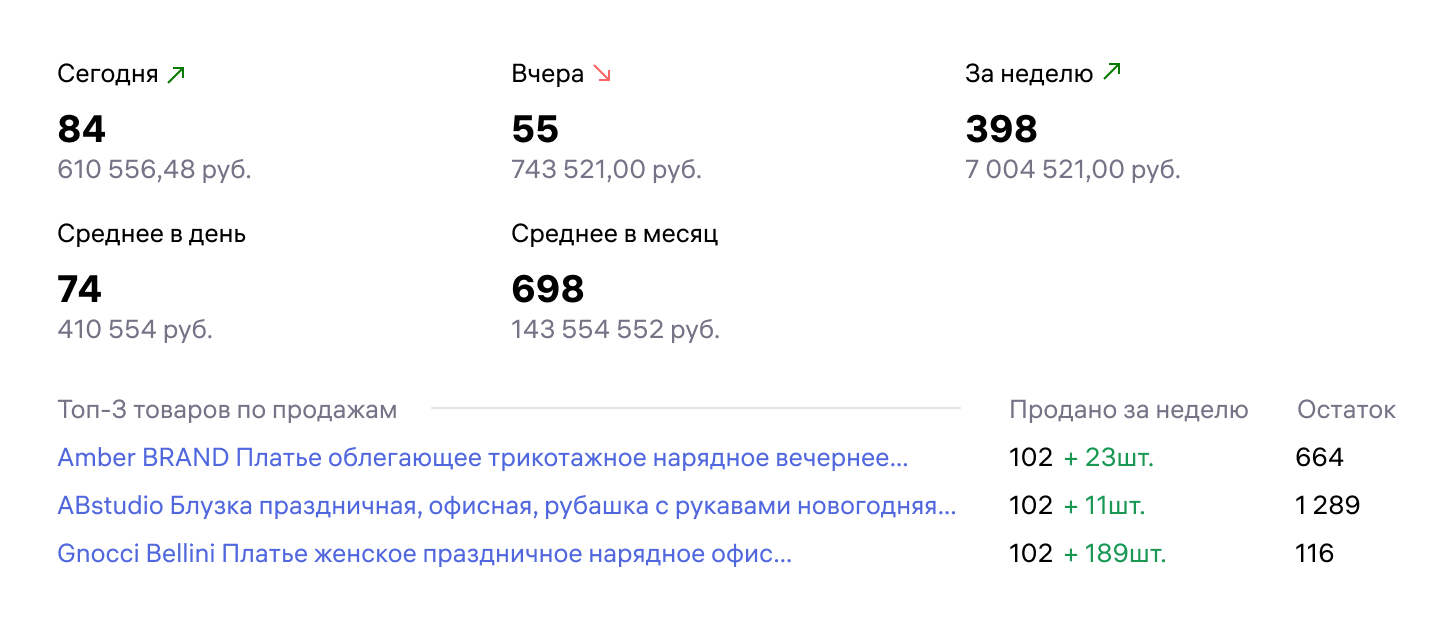The image size is (1443, 624).
Task: Click the weekly sales count 398
Action: tap(1001, 130)
